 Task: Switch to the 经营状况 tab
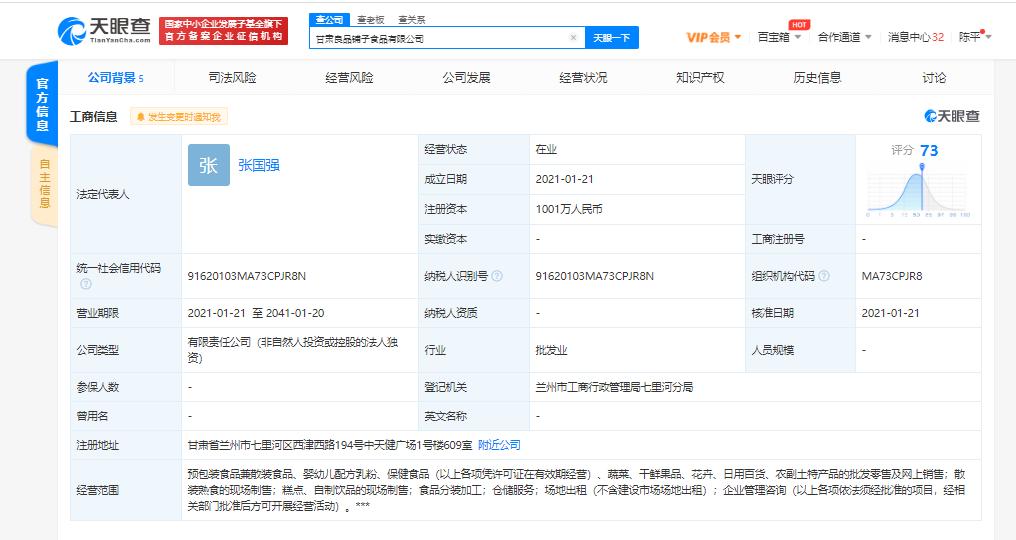point(583,78)
